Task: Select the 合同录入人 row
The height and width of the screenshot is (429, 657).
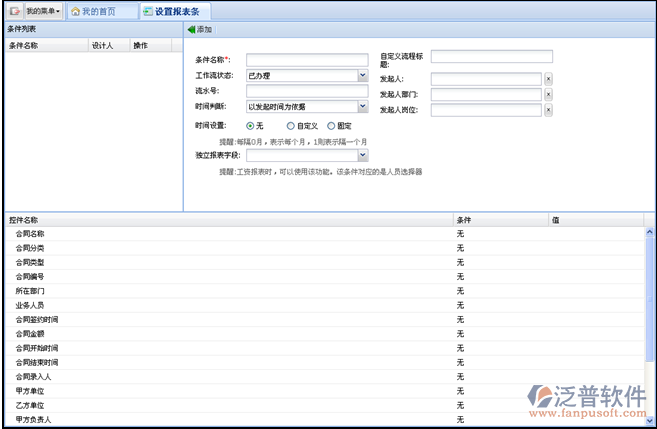Action: click(325, 376)
